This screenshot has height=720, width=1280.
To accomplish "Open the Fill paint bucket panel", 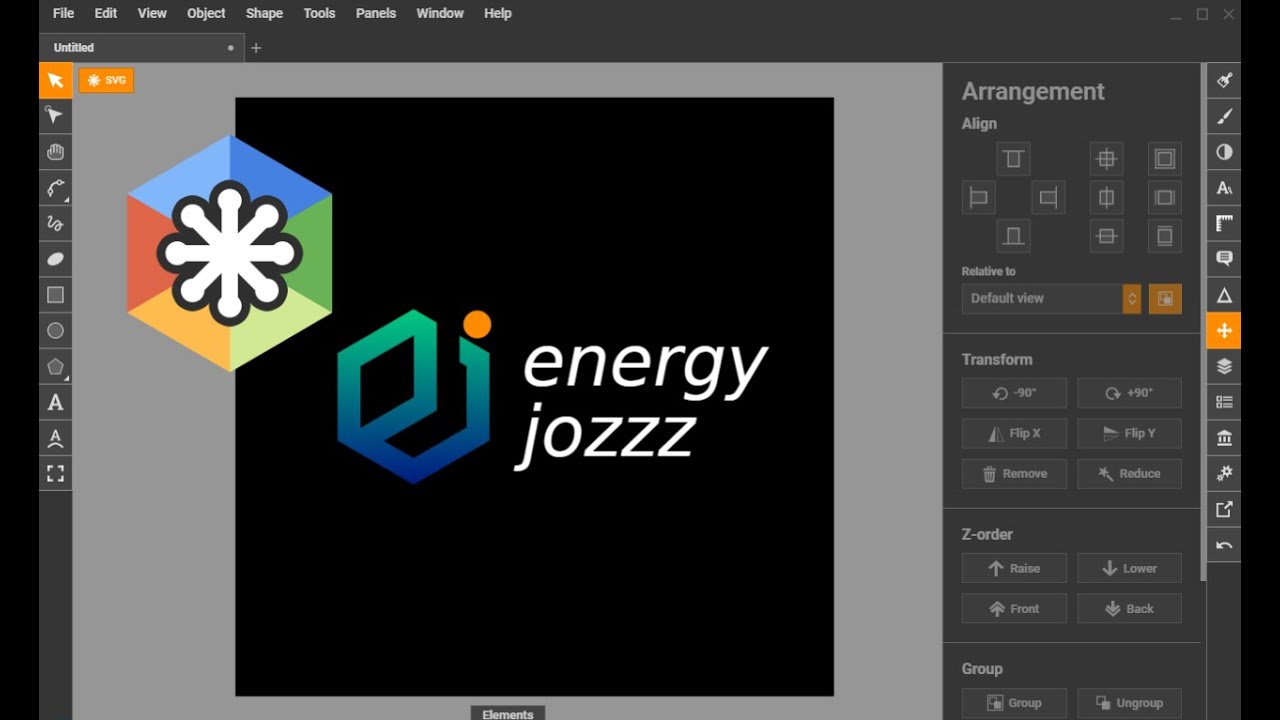I will [1224, 81].
